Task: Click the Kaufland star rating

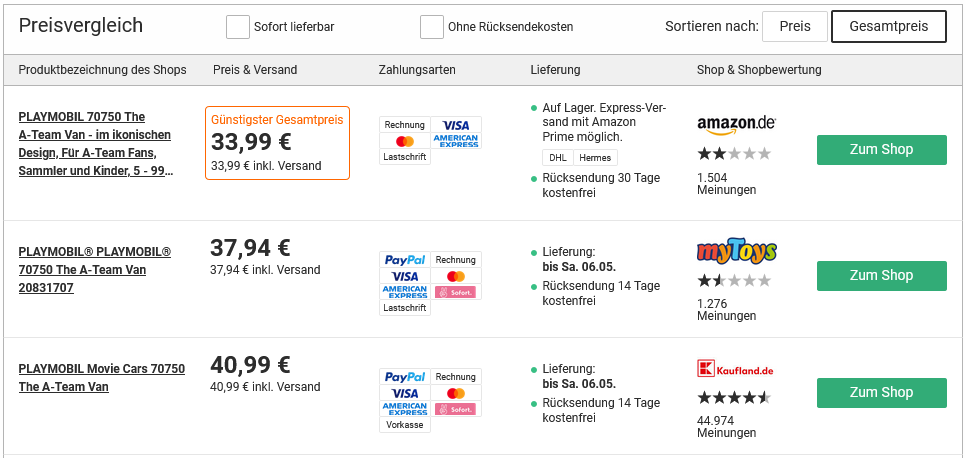Action: 734,397
